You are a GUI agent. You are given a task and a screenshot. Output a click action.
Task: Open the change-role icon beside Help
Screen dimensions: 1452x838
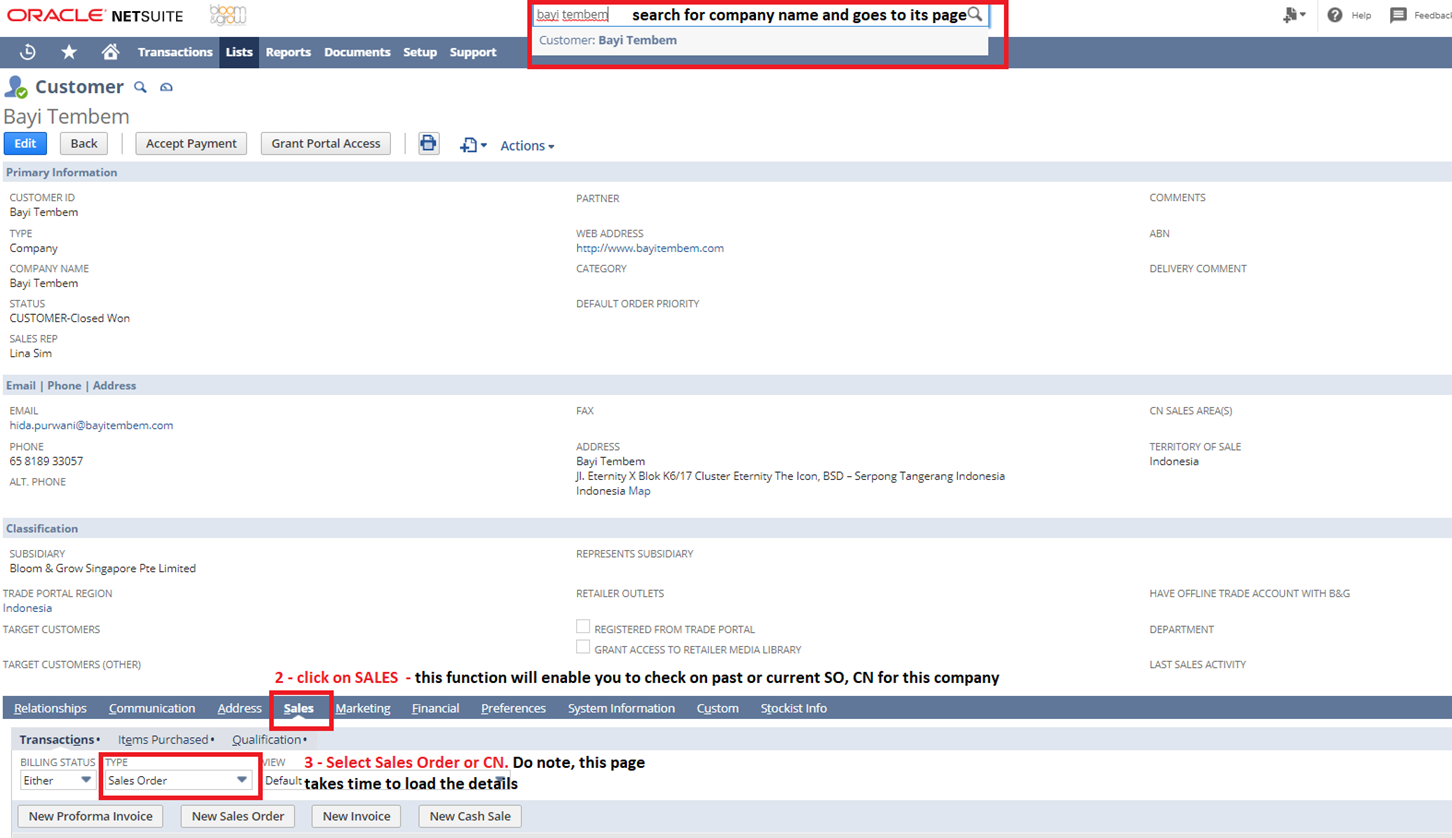(1294, 15)
